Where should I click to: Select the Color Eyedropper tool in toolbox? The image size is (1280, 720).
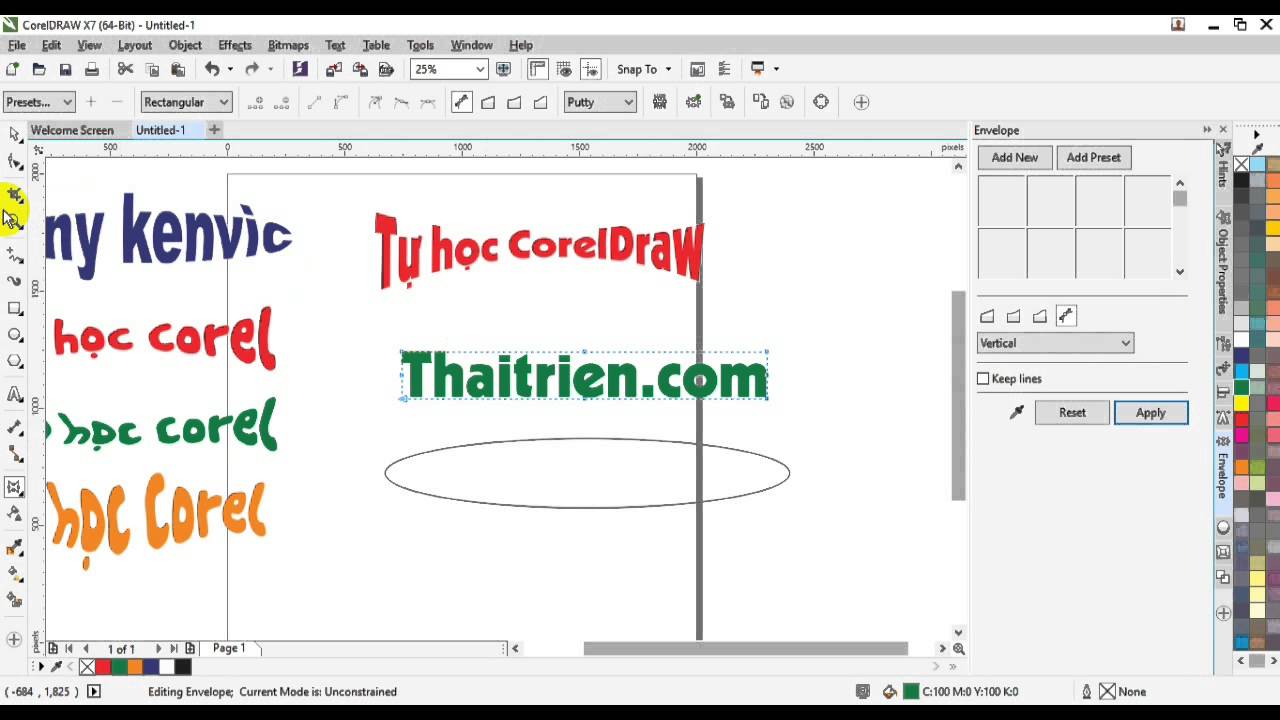[x=14, y=547]
